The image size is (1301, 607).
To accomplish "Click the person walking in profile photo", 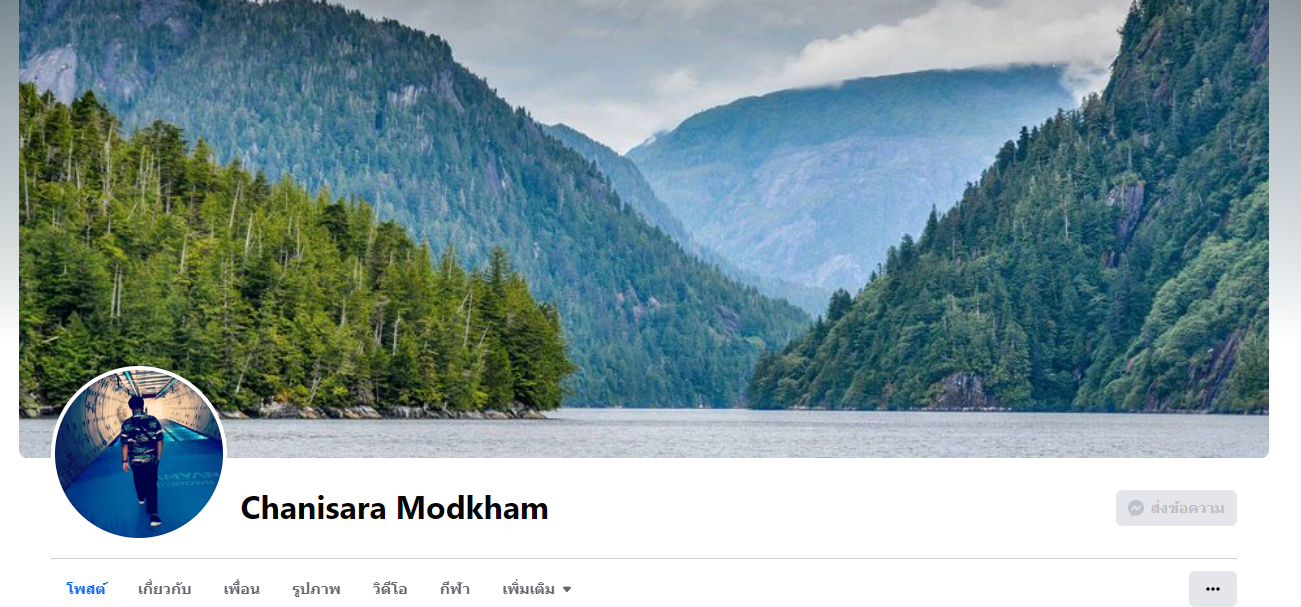I will click(x=141, y=457).
